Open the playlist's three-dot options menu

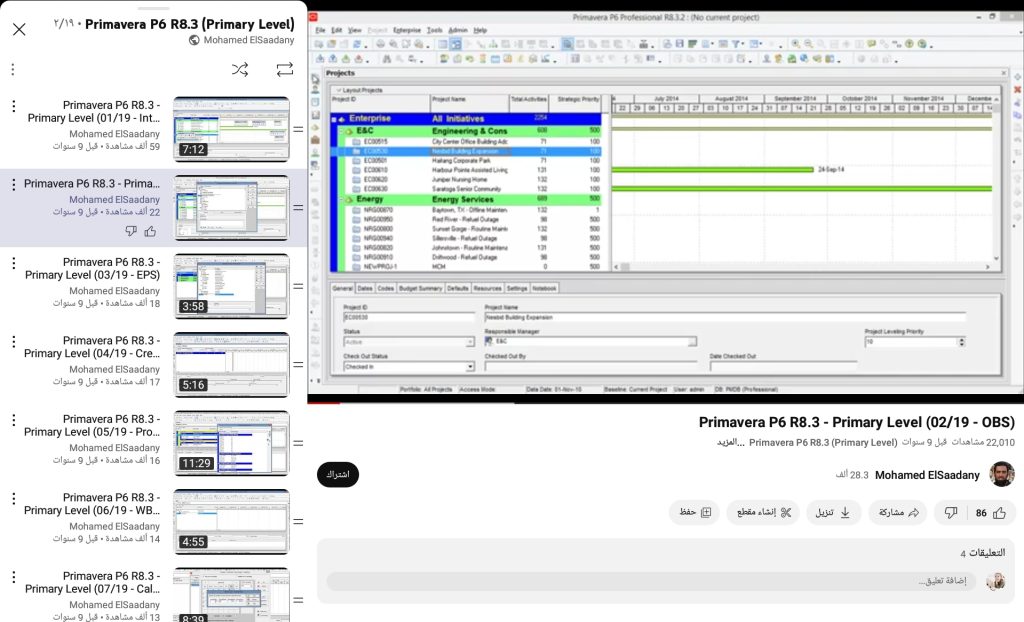[x=12, y=69]
